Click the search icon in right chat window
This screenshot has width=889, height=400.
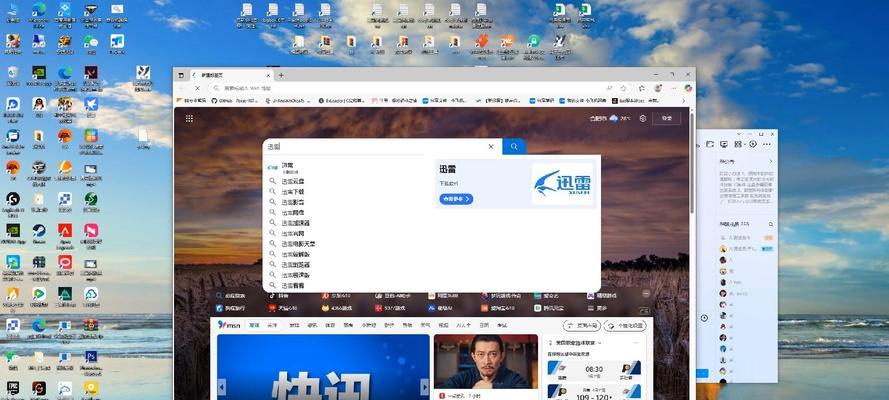tap(771, 224)
